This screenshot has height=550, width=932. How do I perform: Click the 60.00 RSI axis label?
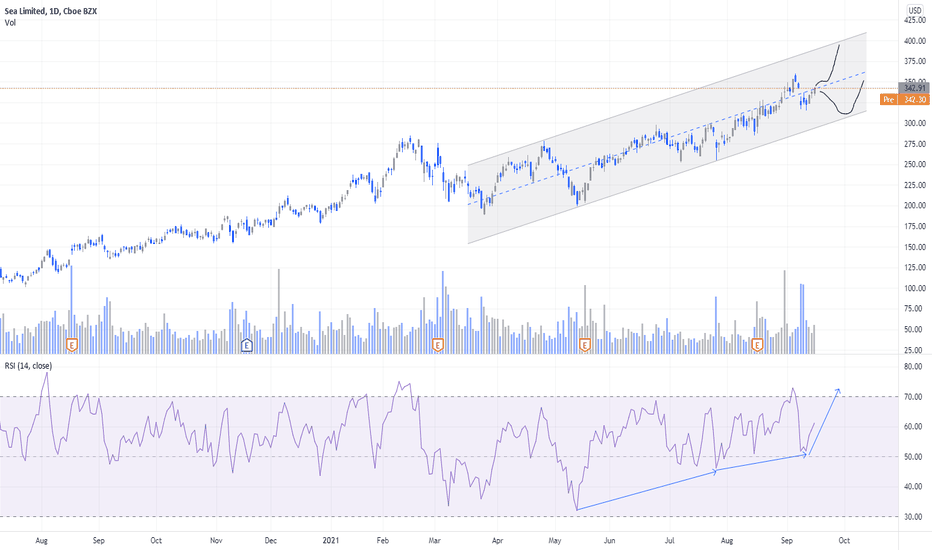pyautogui.click(x=913, y=426)
